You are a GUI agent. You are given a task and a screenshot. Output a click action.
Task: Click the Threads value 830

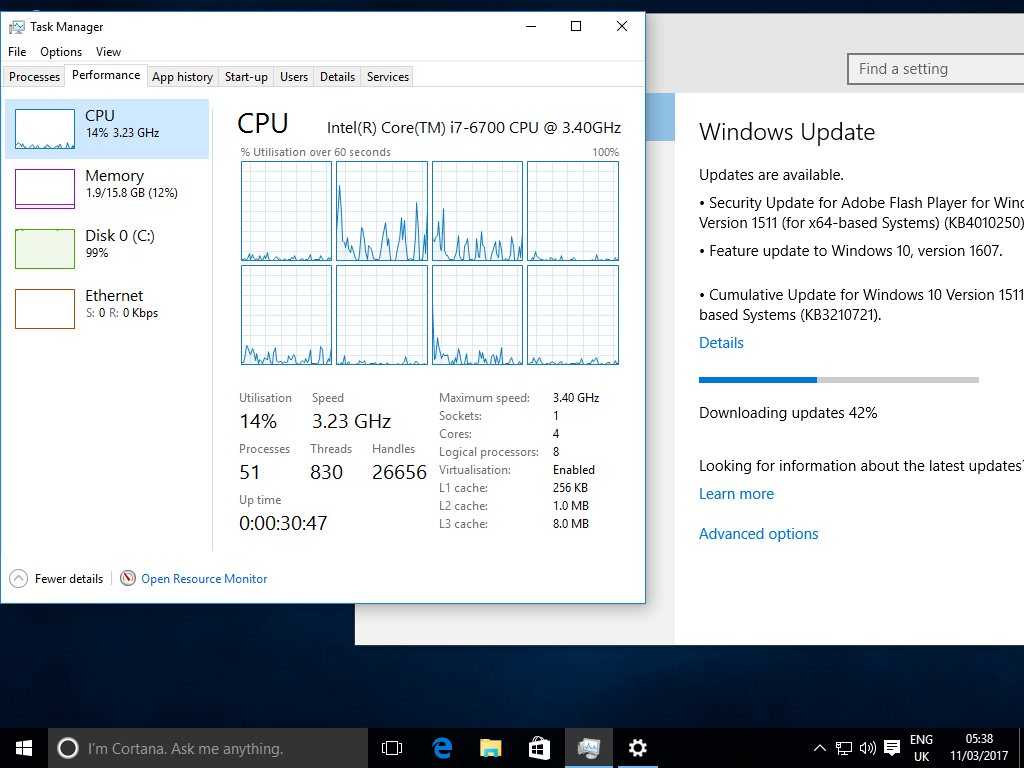point(327,472)
